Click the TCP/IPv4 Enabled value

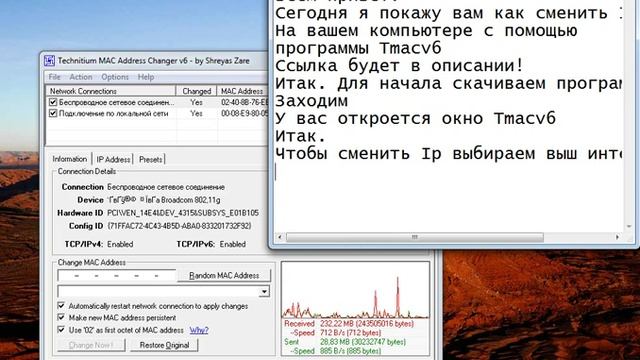coord(120,244)
